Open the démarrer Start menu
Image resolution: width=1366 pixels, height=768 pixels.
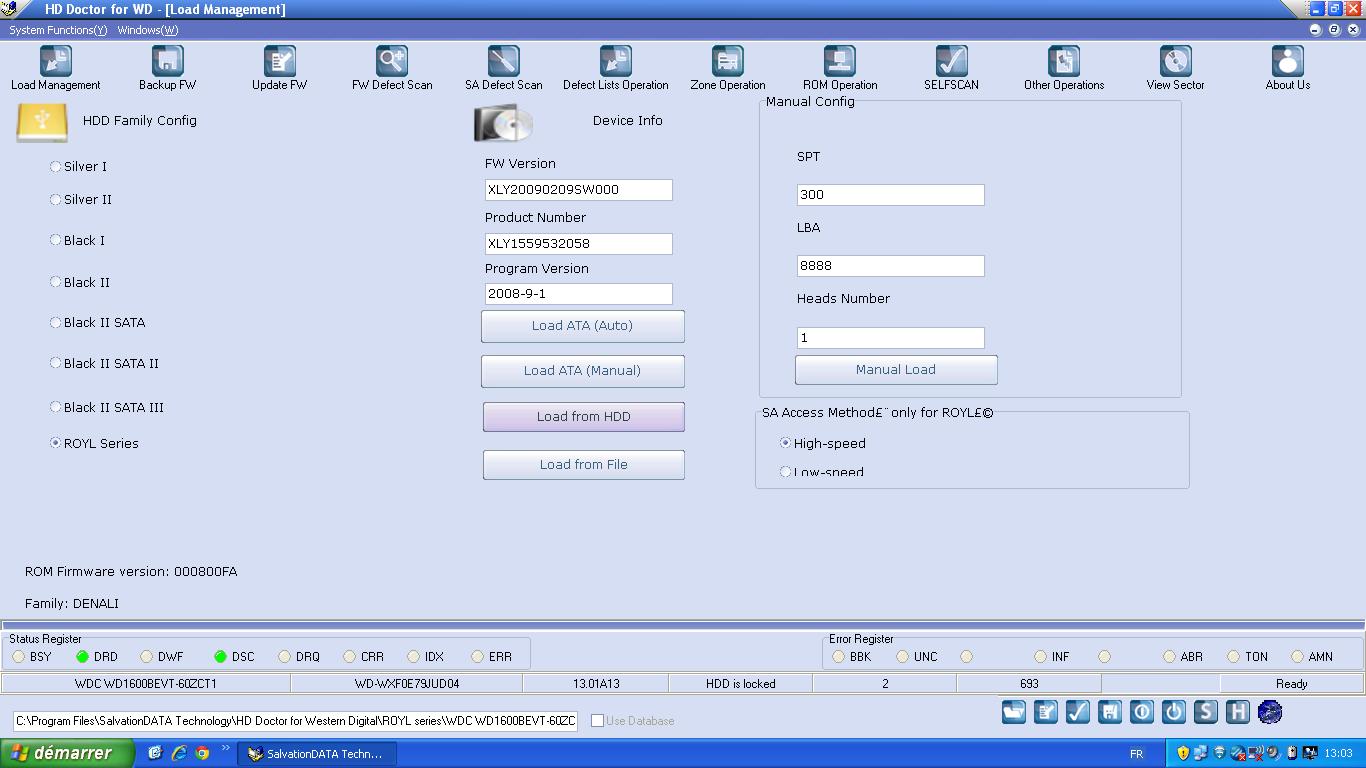[67, 753]
